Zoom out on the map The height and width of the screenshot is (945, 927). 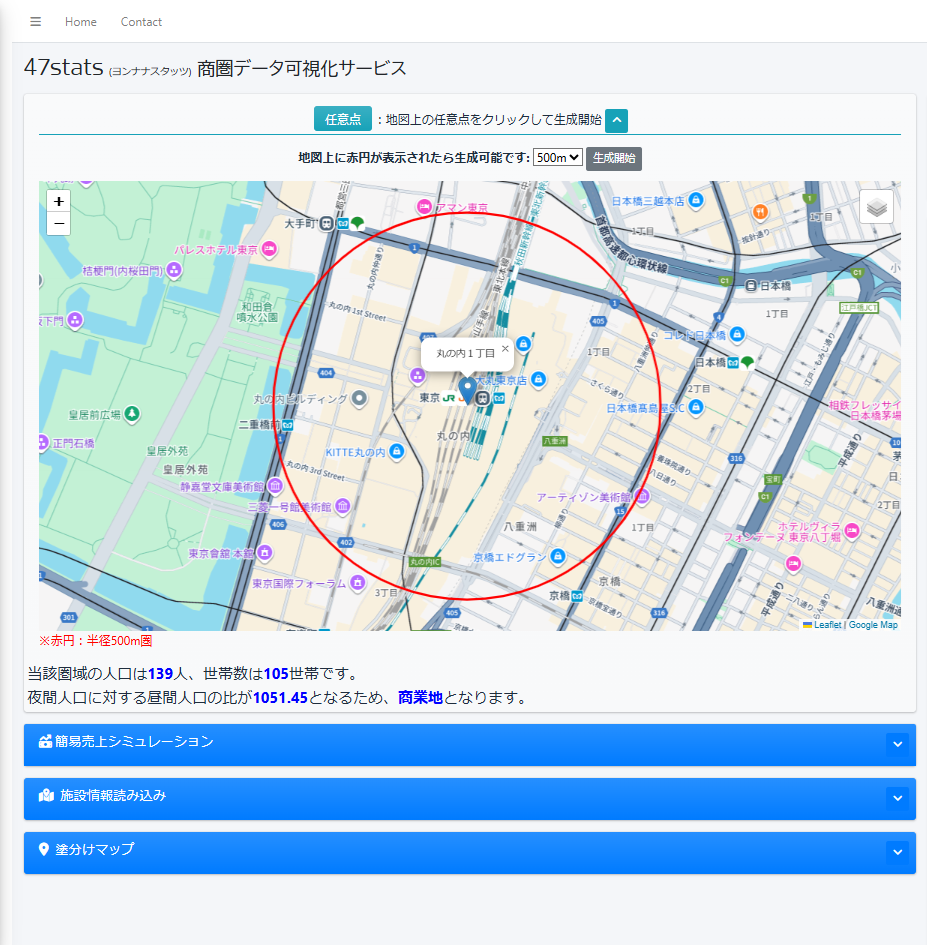[x=59, y=224]
